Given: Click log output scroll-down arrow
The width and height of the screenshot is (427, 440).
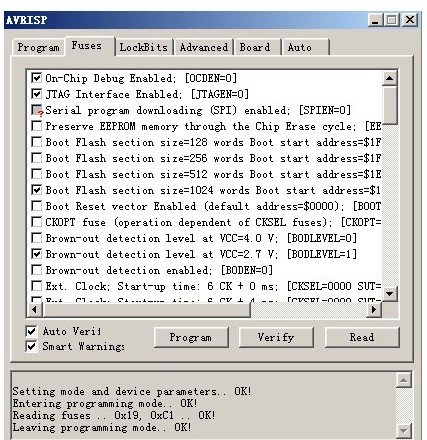Looking at the screenshot, I should click(x=404, y=431).
